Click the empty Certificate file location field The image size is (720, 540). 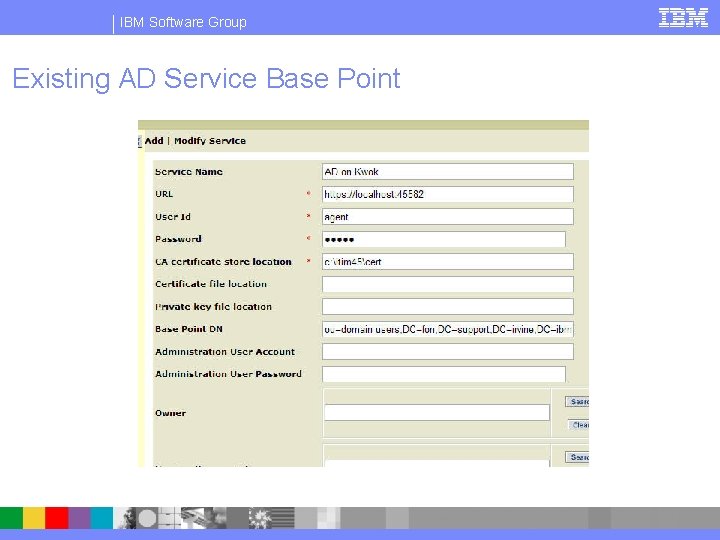coord(448,284)
